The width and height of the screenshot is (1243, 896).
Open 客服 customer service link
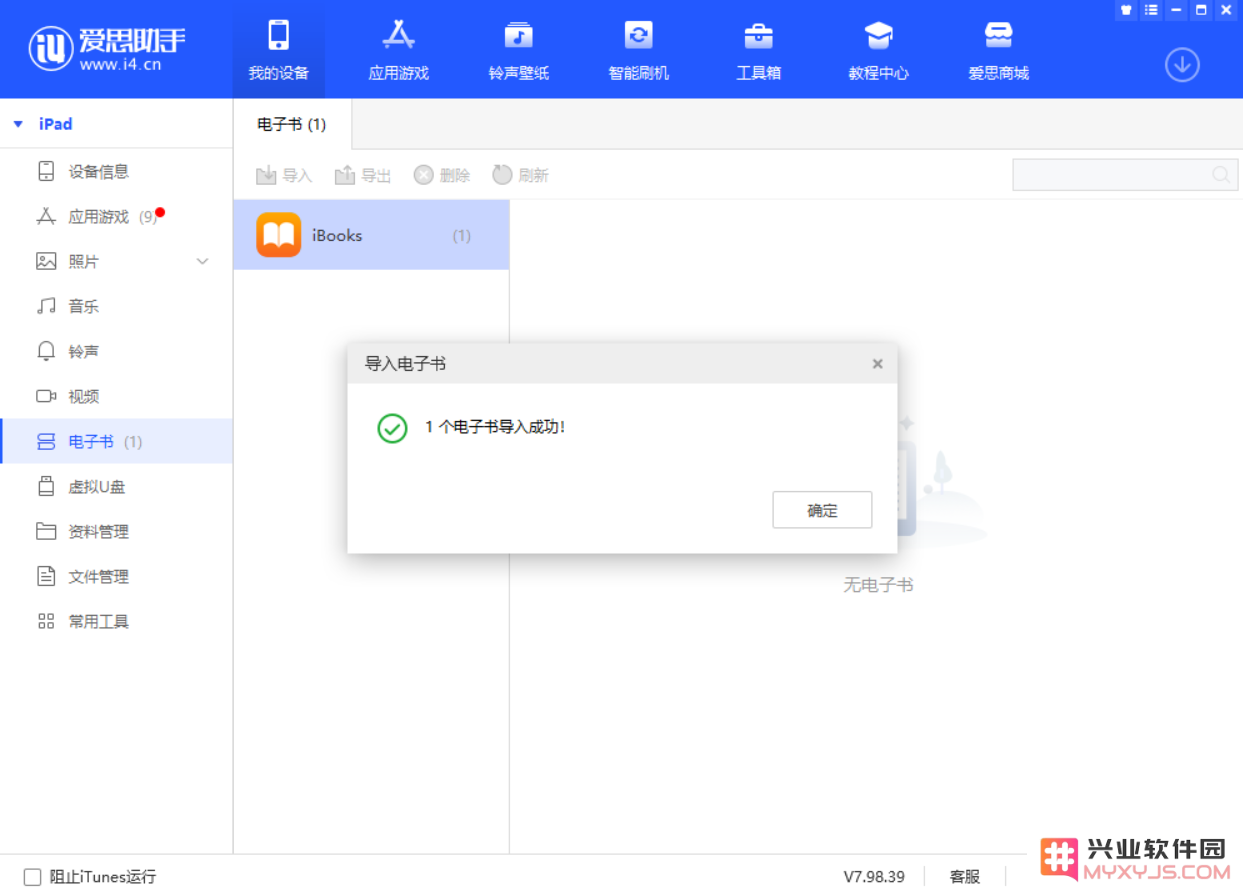pyautogui.click(x=965, y=877)
